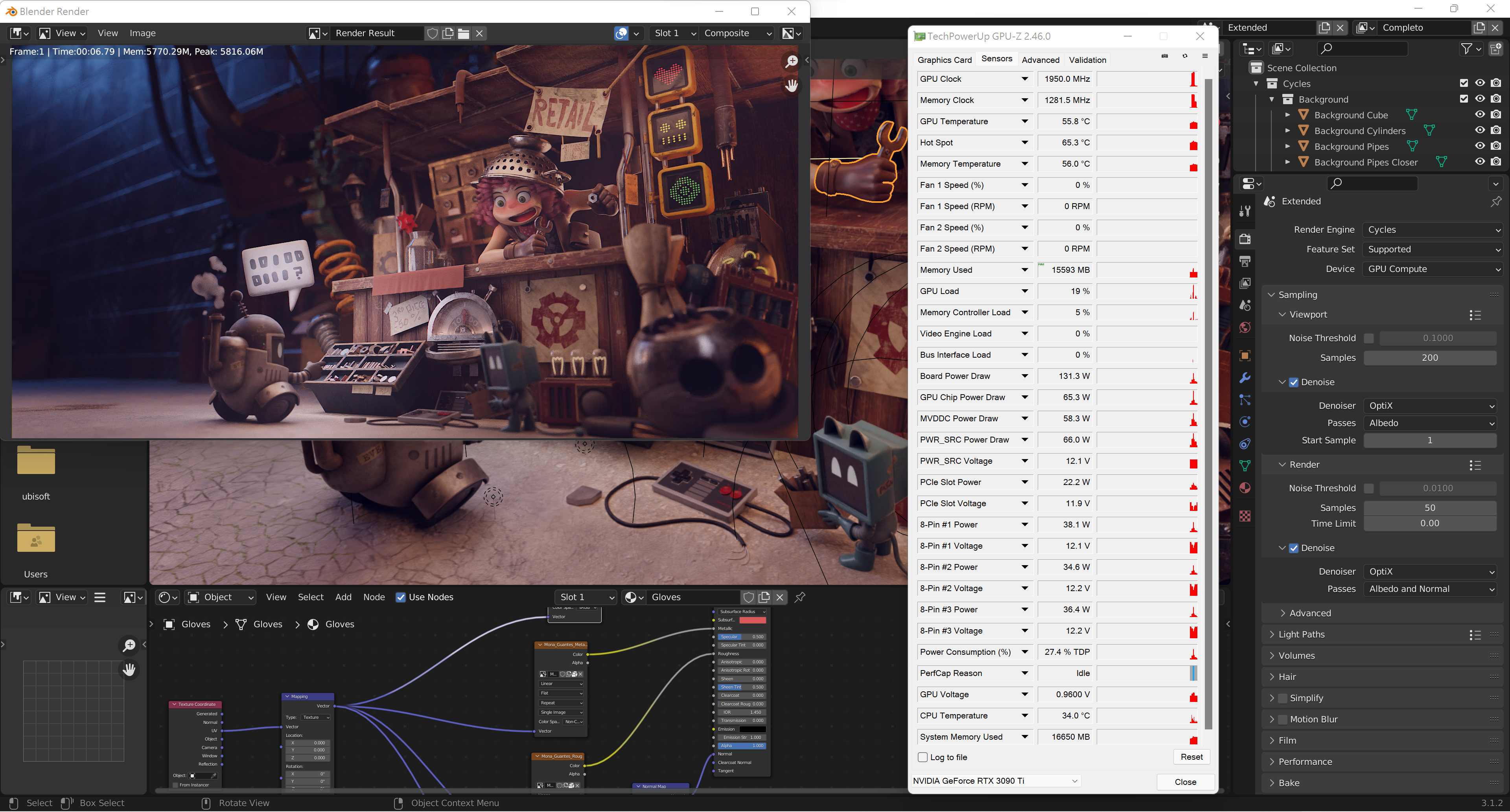
Task: Click the Specular slider on Principled node
Action: [742, 637]
